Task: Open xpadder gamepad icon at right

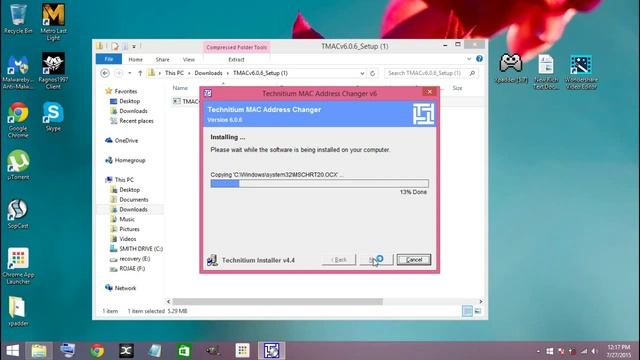Action: click(x=511, y=68)
